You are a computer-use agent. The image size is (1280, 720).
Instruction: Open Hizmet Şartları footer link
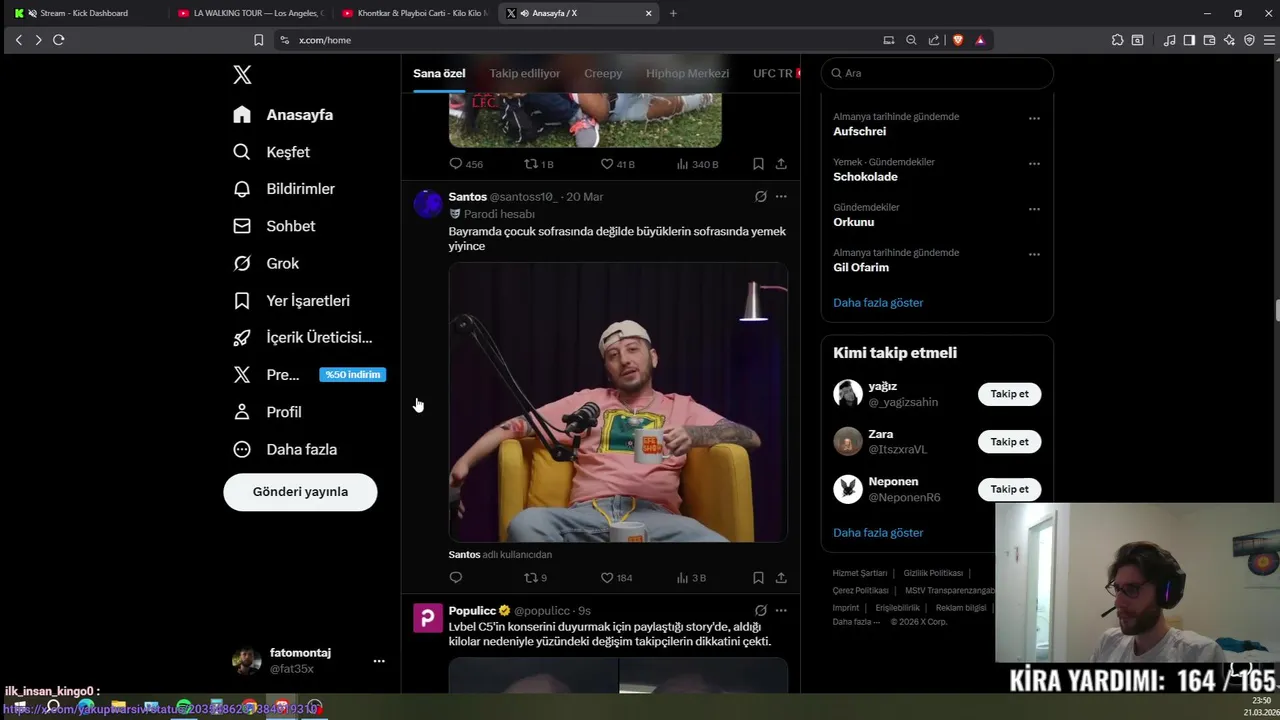tap(860, 573)
